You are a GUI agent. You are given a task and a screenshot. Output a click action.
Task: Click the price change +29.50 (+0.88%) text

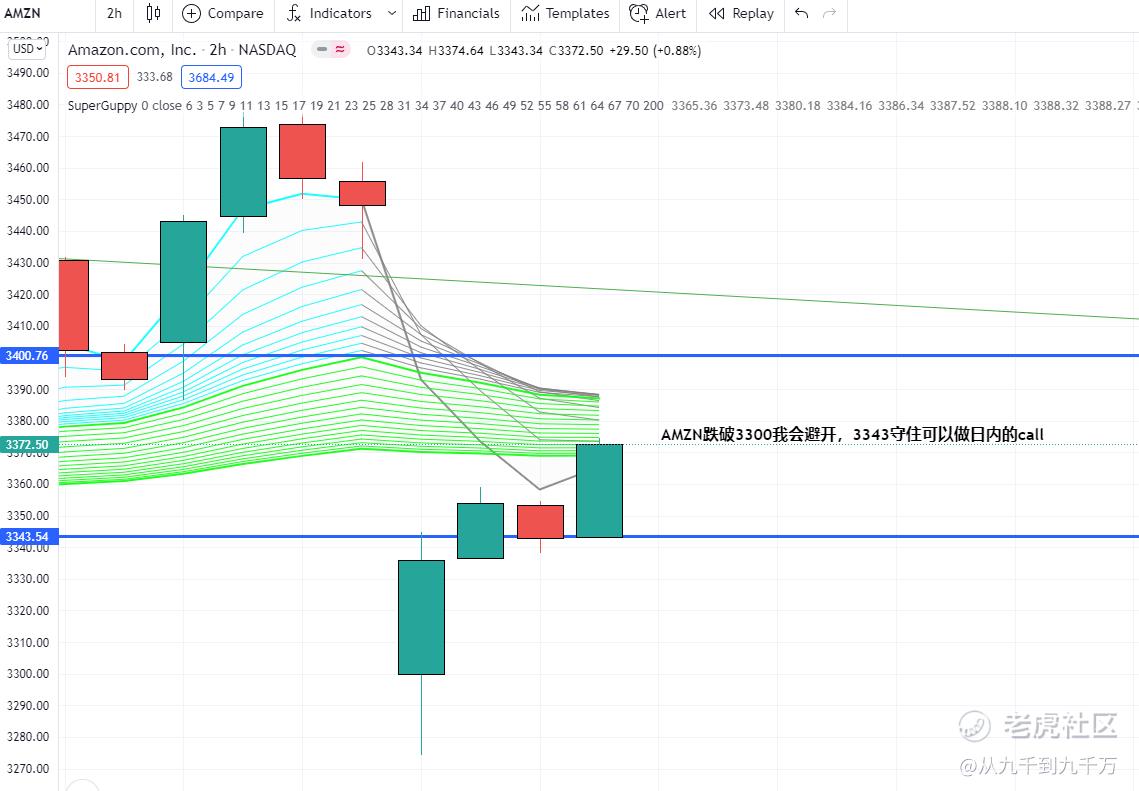655,50
